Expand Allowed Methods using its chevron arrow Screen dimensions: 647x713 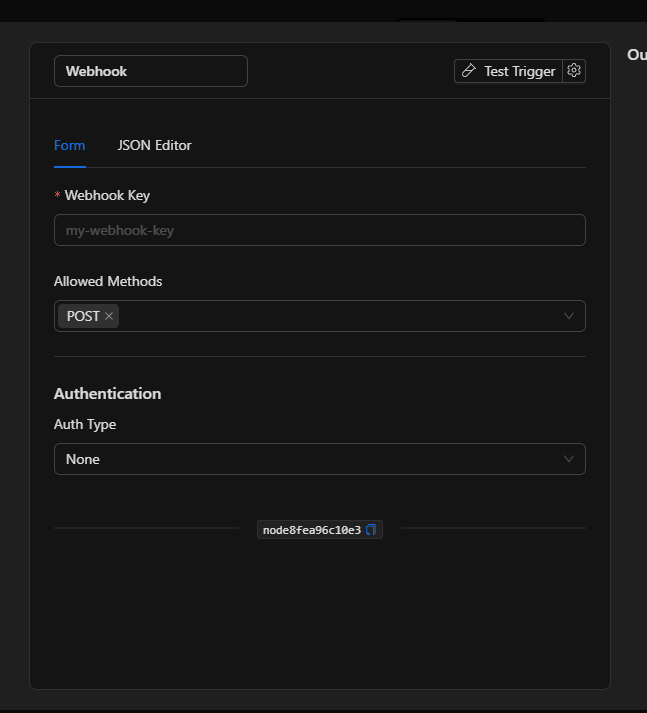[568, 316]
